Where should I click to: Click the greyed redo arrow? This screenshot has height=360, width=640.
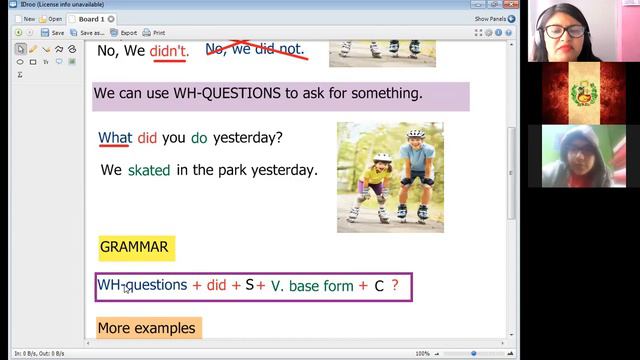(x=30, y=33)
